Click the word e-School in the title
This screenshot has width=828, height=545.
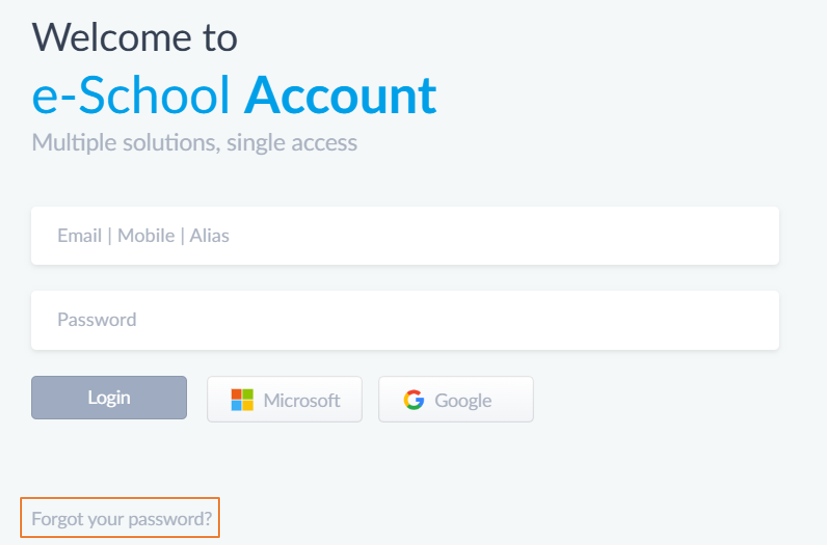[130, 95]
